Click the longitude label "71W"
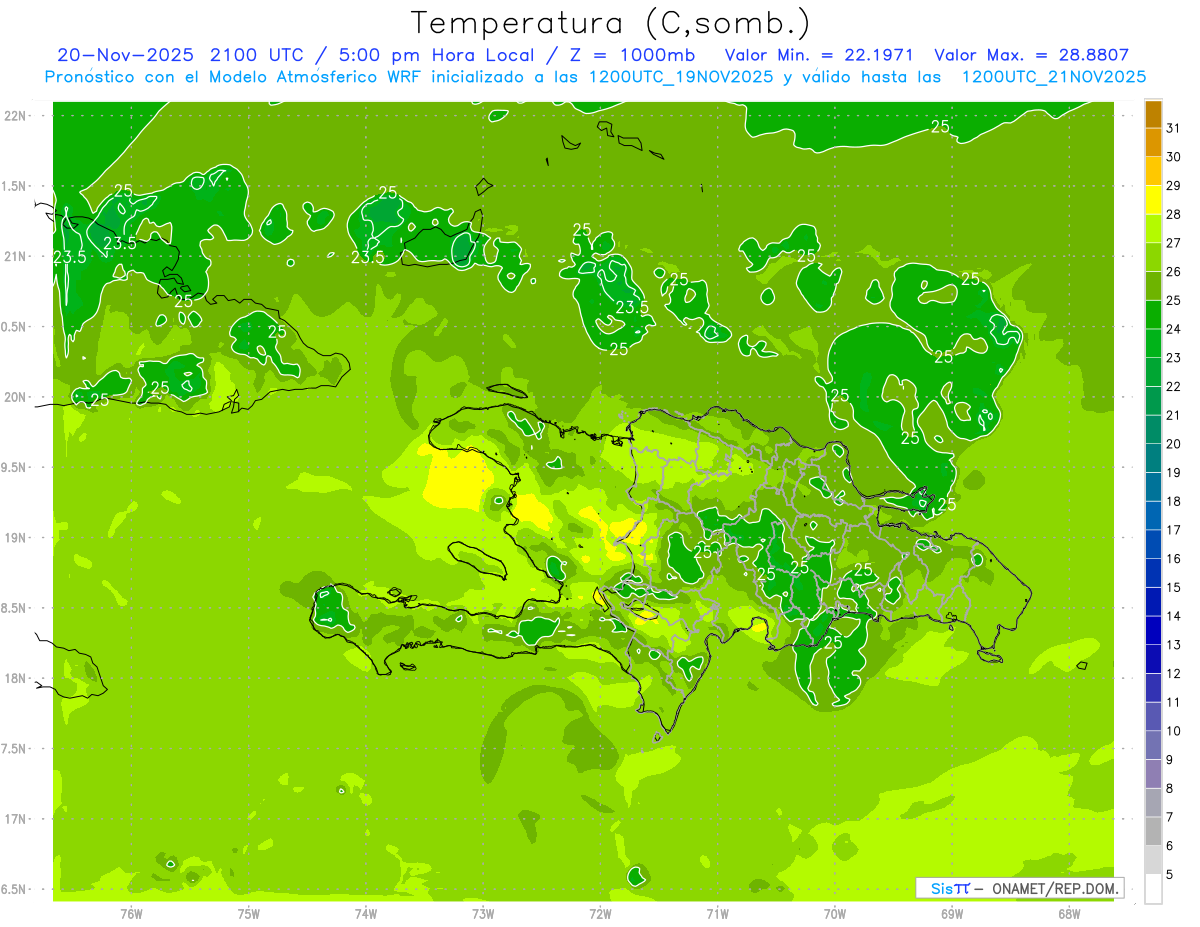 [717, 913]
